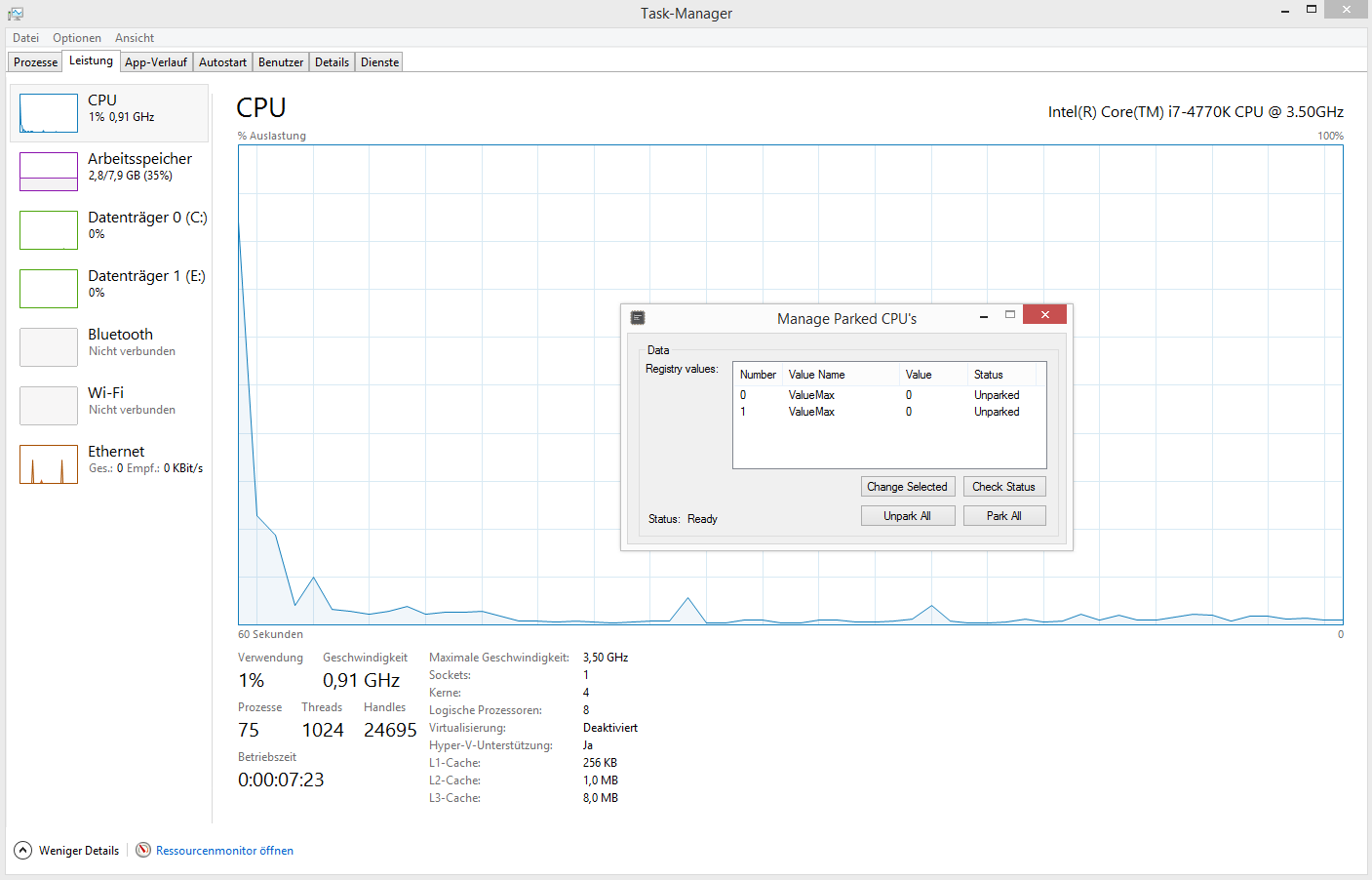Screen dimensions: 1372x880
Task: Select the Arbeitsspeicher memory thumbnail
Action: (x=49, y=172)
